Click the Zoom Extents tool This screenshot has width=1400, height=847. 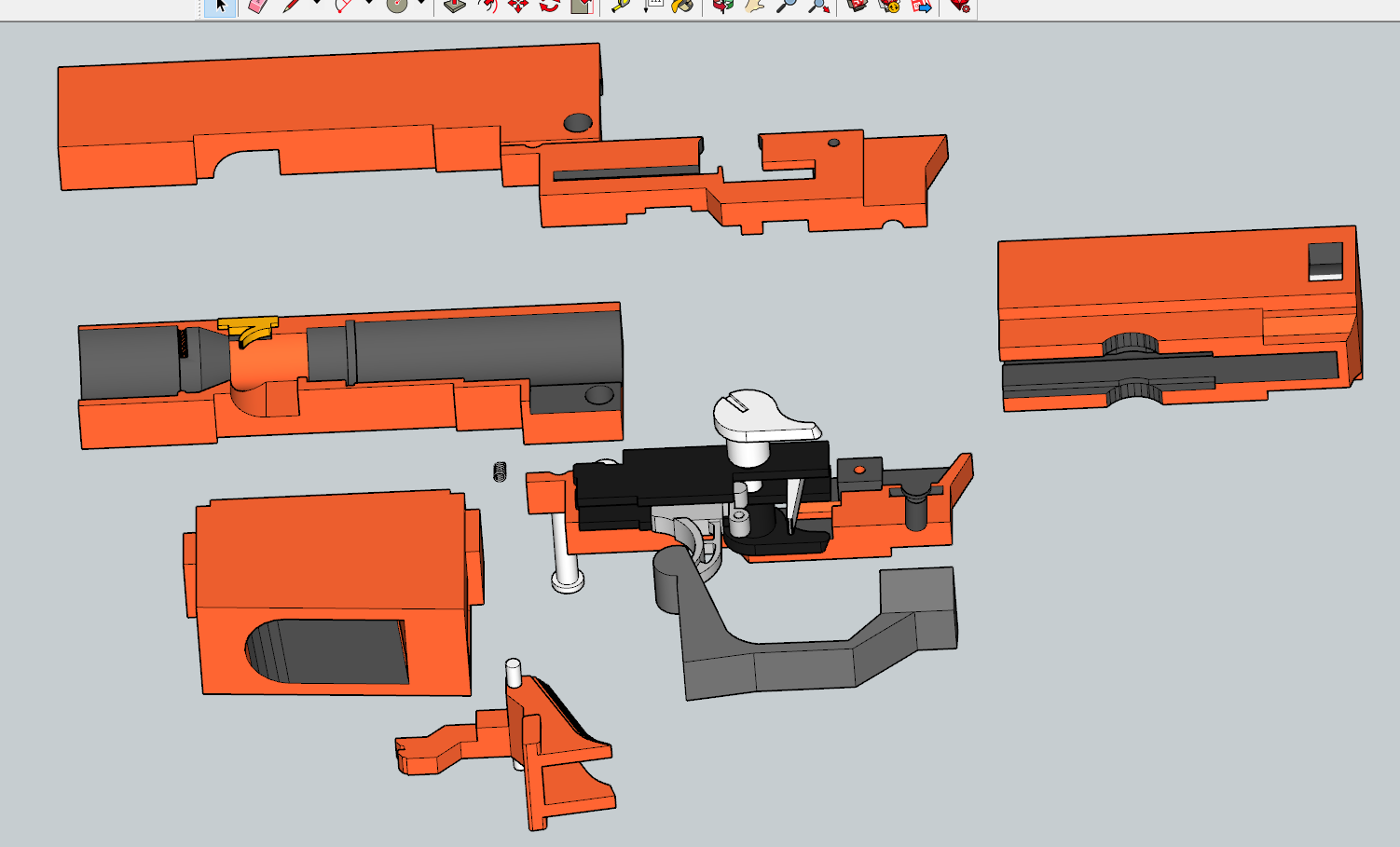tap(818, 6)
